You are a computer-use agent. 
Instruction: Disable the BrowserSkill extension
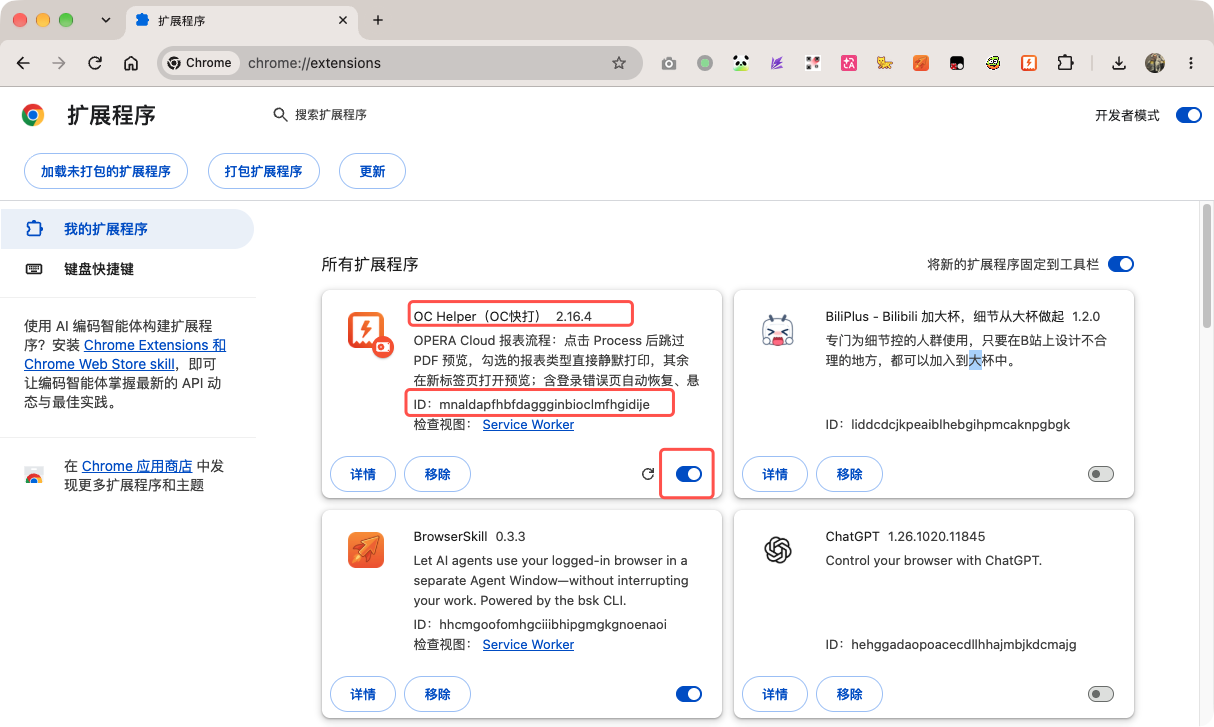pos(689,694)
